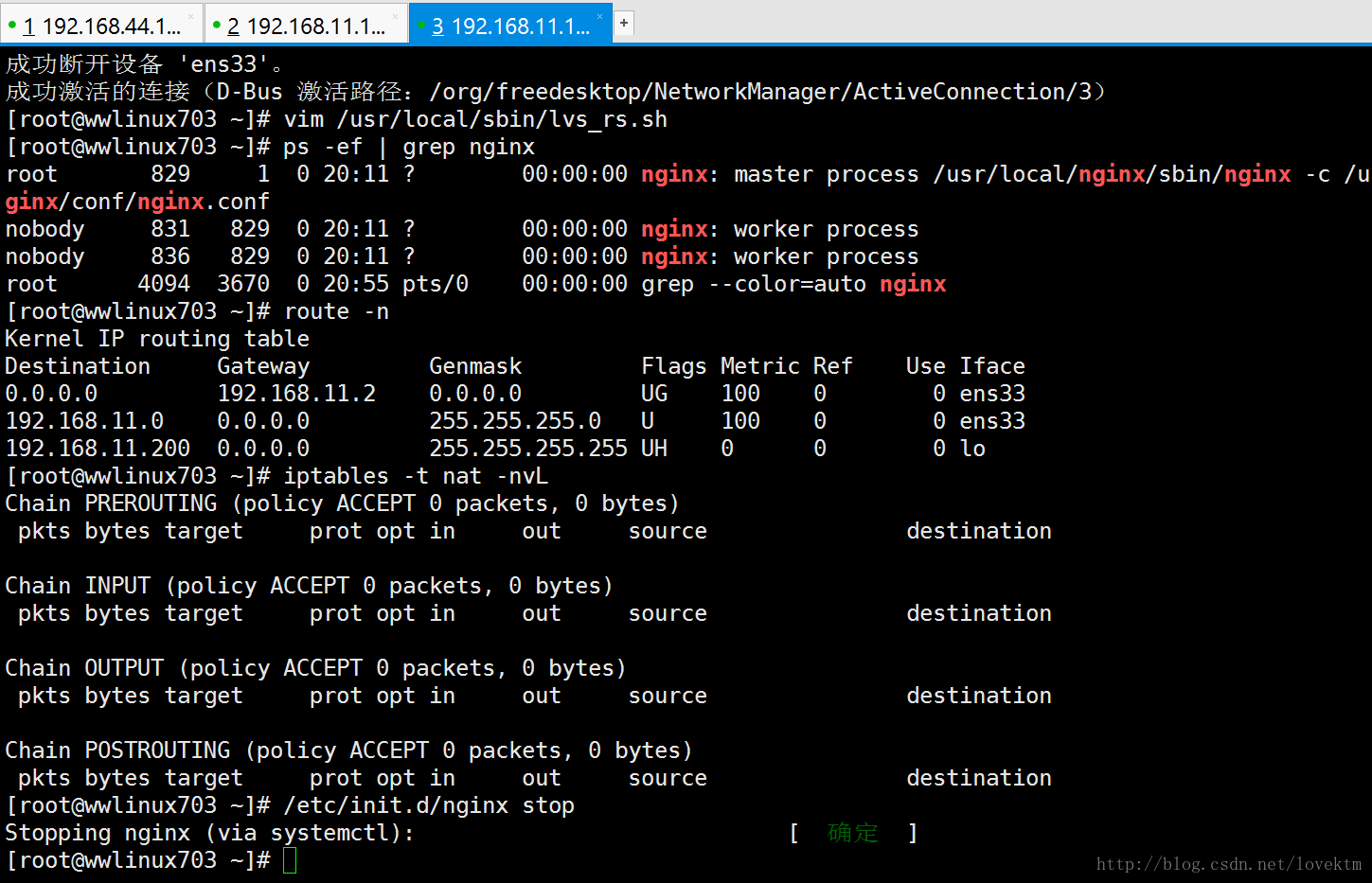Click the 'vim /usr/local/sbin/lvs_rs.sh' command text
Image resolution: width=1372 pixels, height=883 pixels.
[x=475, y=119]
